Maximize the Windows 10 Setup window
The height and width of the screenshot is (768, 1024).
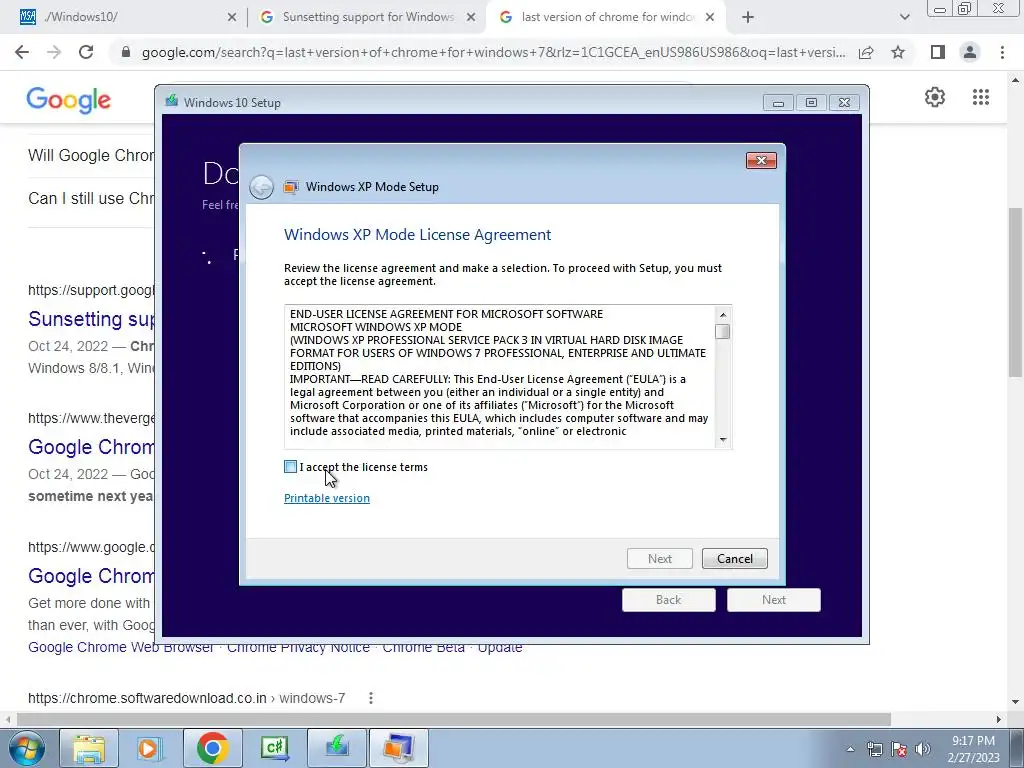[811, 103]
